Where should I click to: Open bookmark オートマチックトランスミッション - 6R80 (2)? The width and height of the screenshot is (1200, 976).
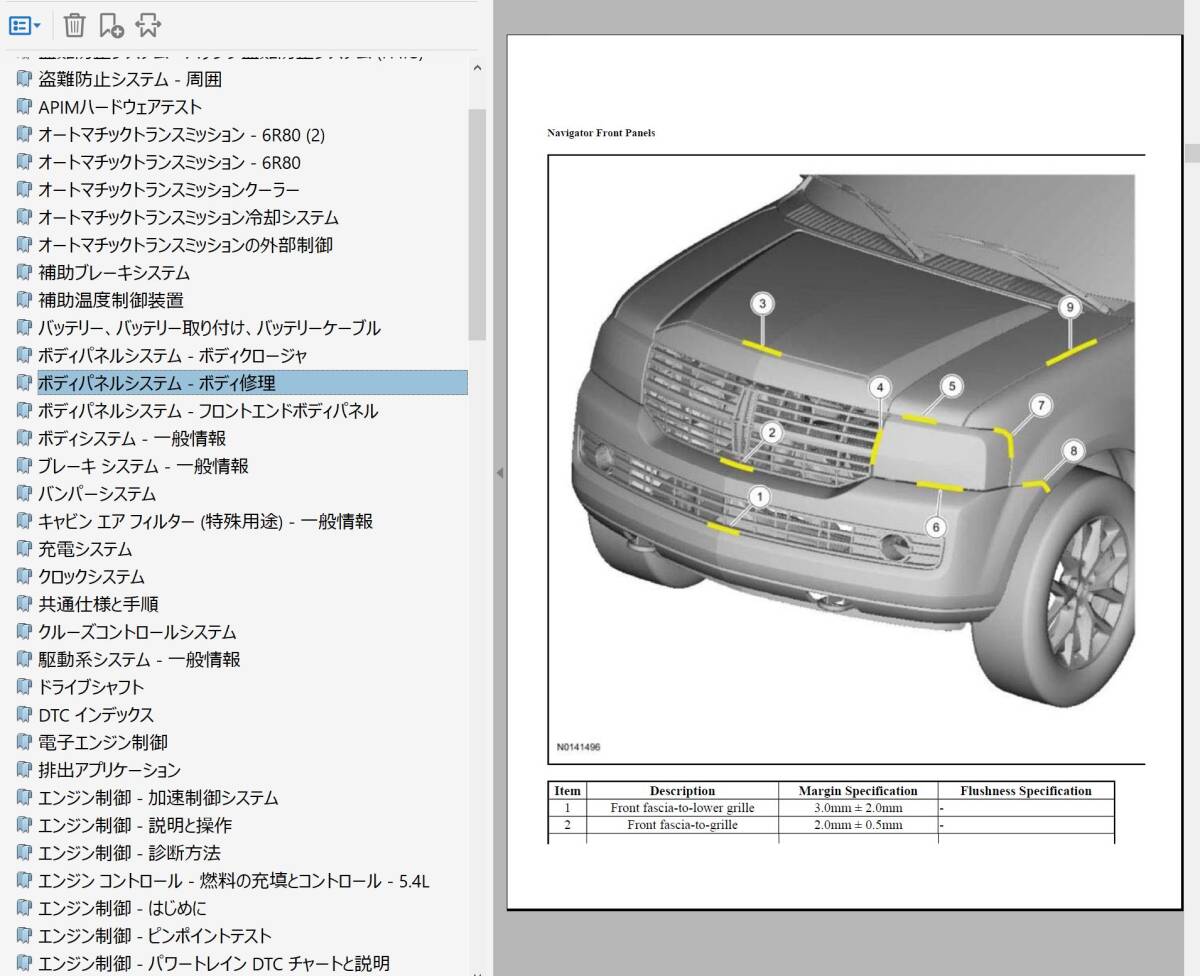pyautogui.click(x=181, y=135)
